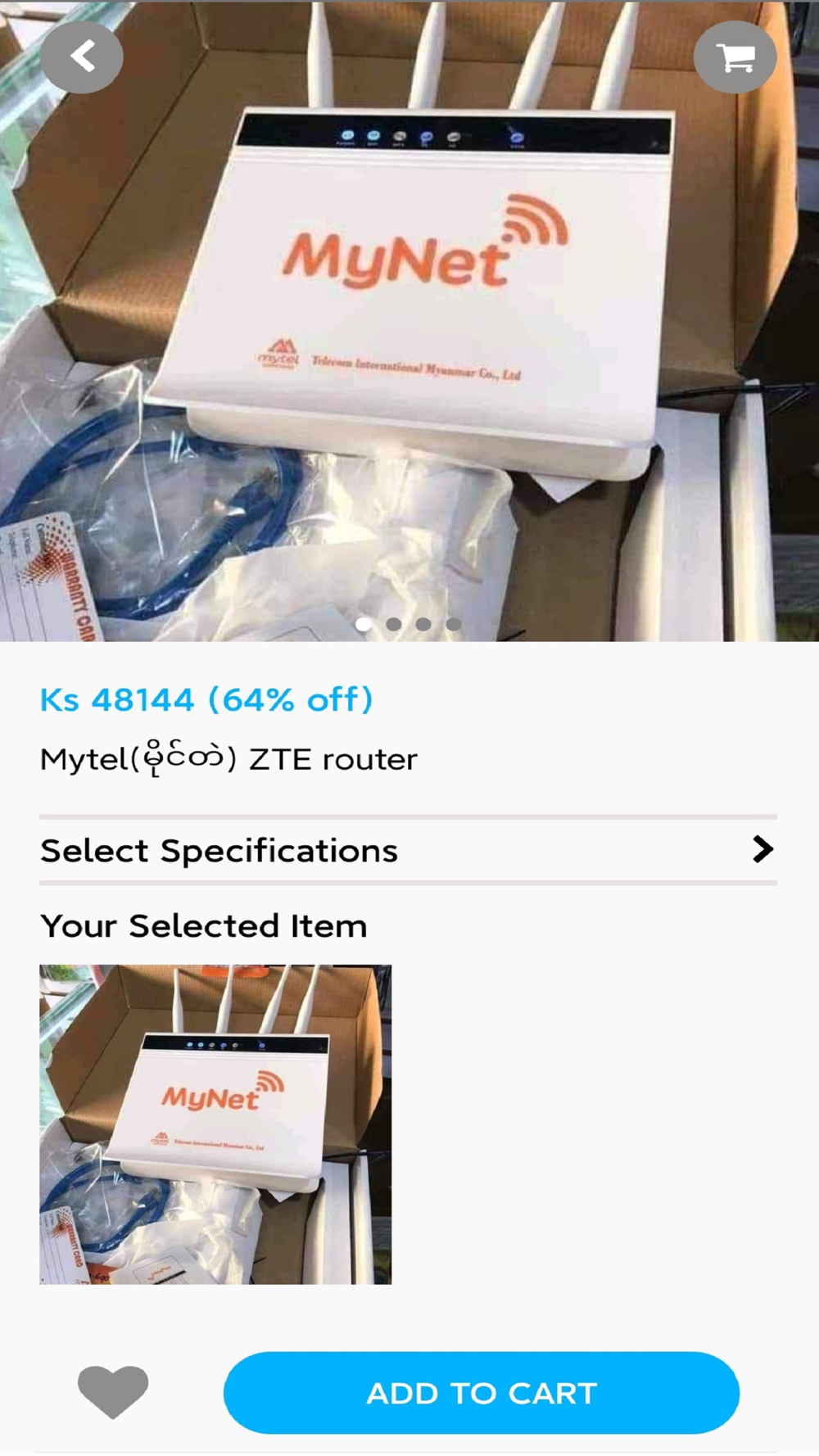Jump to the third carousel dot

[423, 624]
